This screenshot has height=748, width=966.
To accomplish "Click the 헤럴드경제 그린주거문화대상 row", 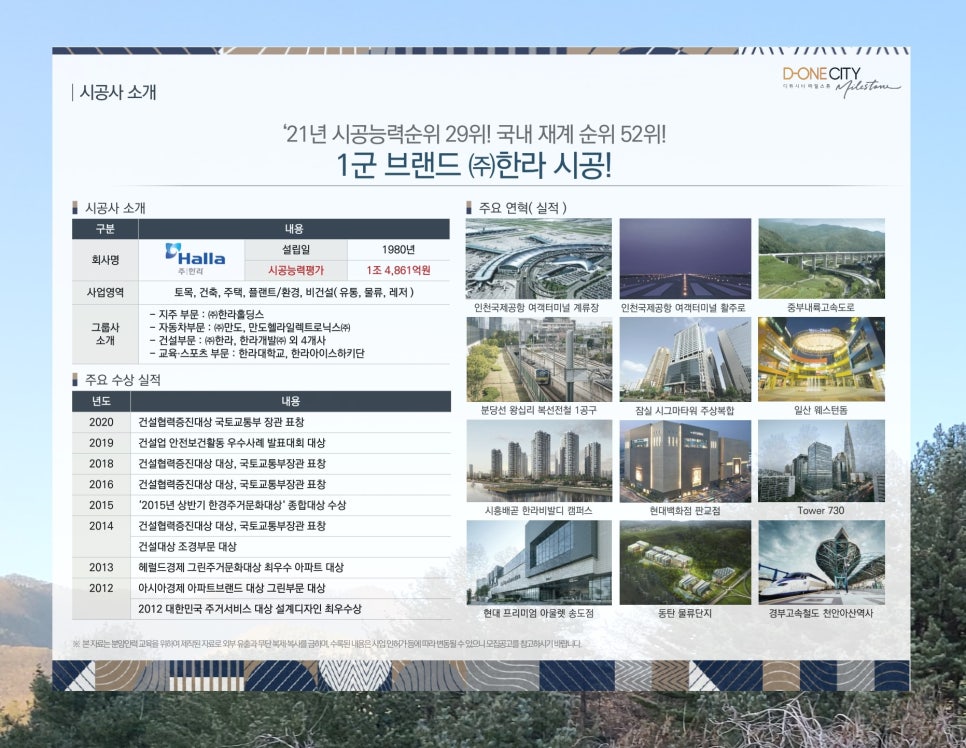I will pyautogui.click(x=291, y=567).
